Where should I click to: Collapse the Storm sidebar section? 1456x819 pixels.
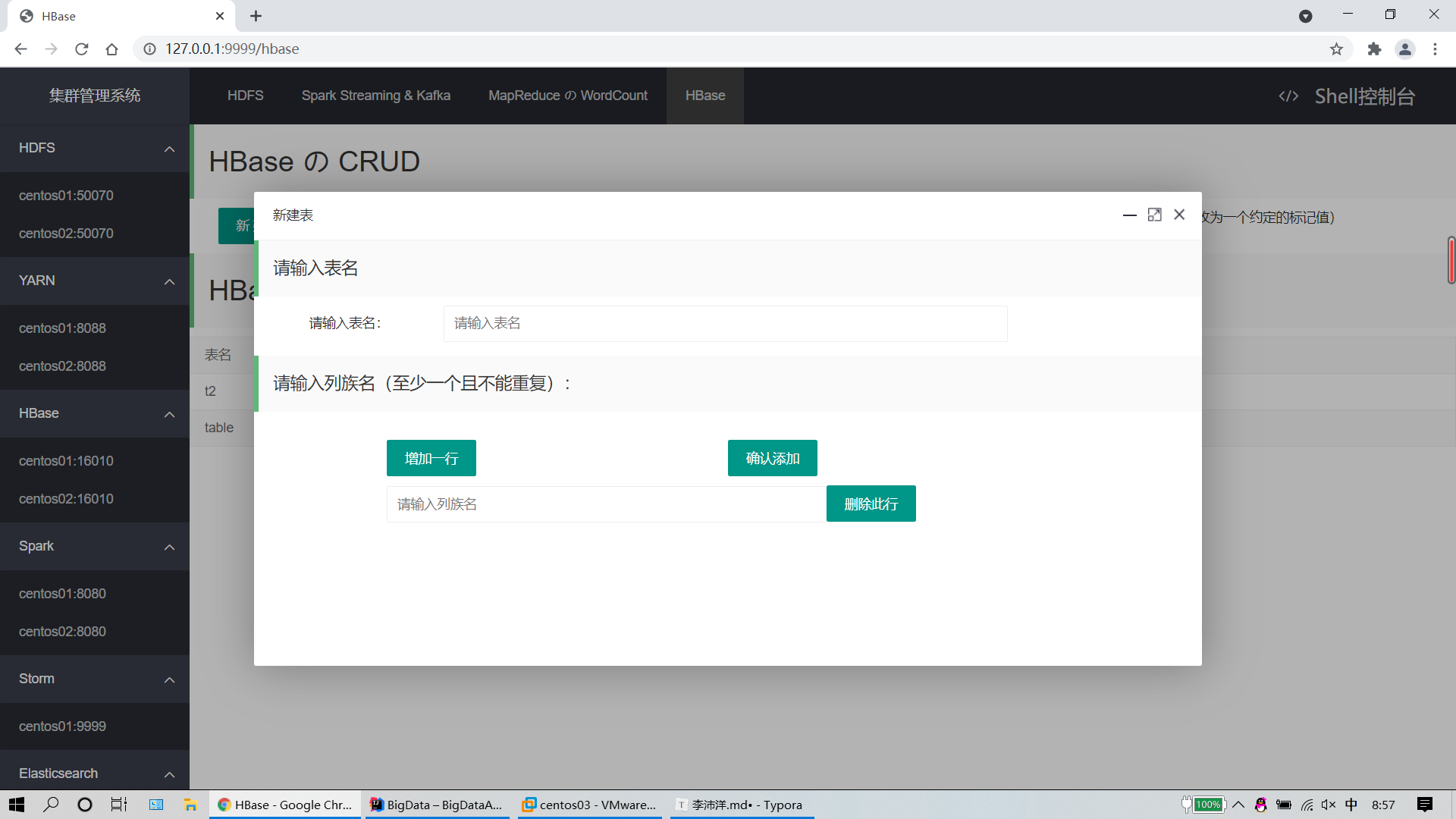coord(169,679)
